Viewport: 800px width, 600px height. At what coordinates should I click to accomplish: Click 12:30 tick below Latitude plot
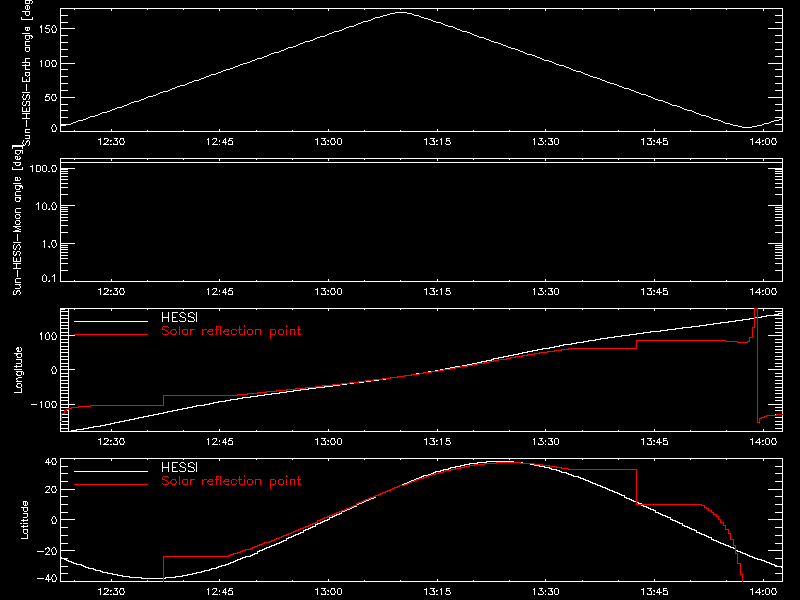click(x=111, y=592)
